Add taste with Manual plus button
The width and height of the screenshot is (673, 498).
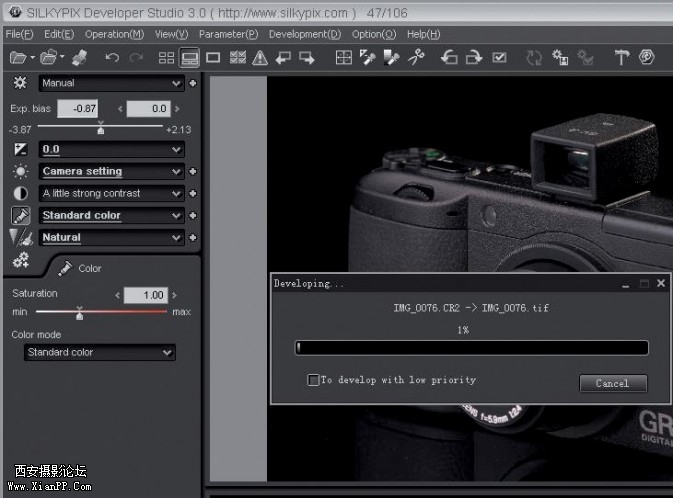tap(193, 83)
